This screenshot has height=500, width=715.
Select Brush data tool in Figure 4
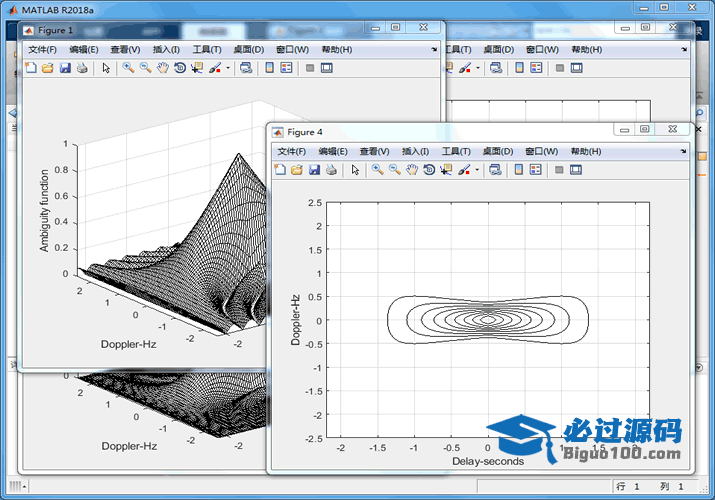[x=464, y=170]
